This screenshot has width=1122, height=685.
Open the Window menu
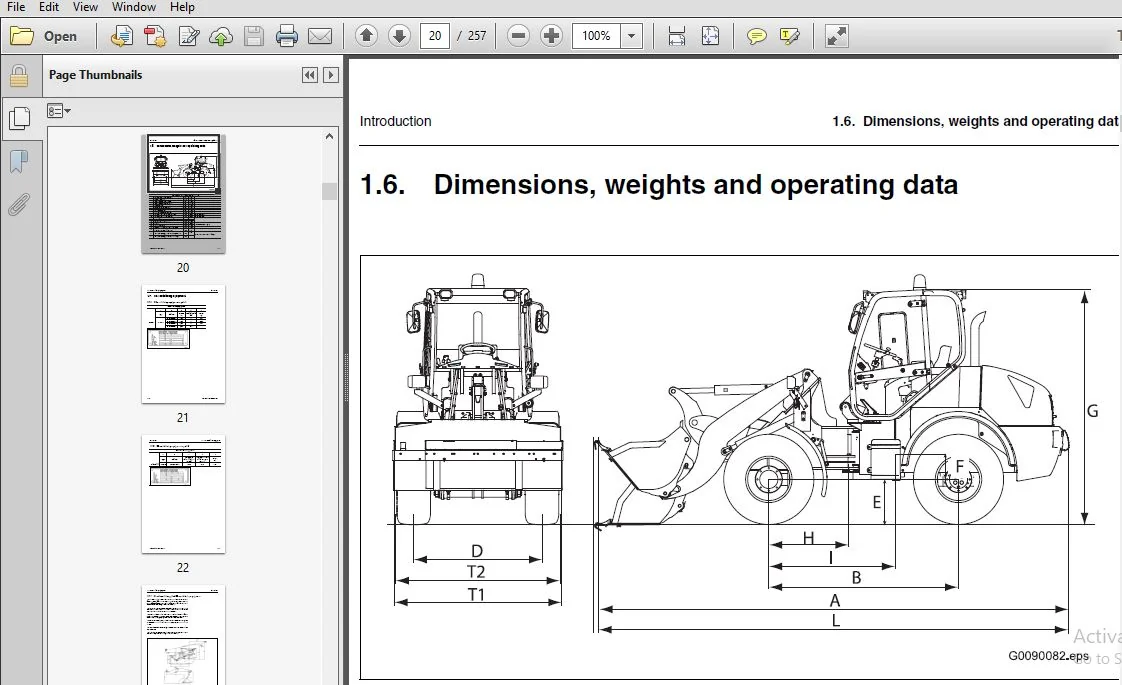pos(134,7)
